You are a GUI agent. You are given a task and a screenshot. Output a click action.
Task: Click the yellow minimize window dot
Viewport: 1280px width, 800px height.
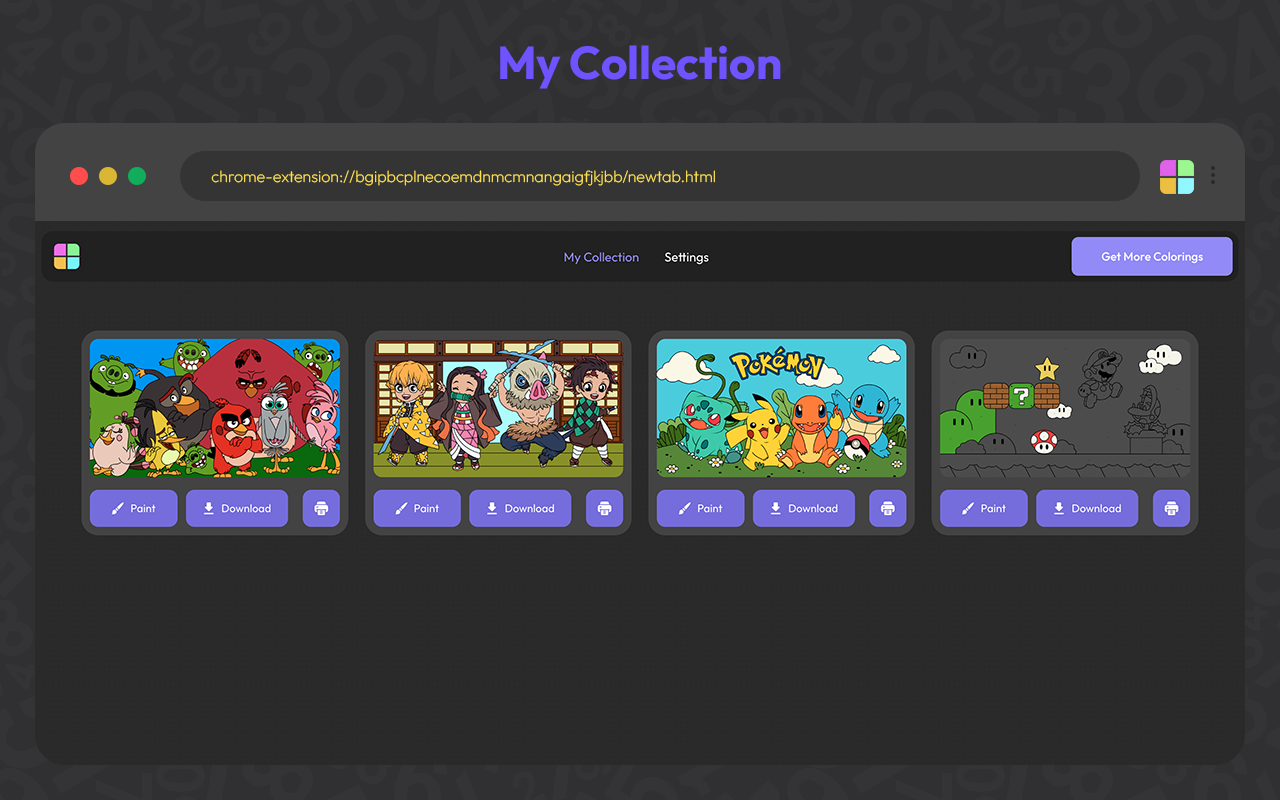point(108,176)
